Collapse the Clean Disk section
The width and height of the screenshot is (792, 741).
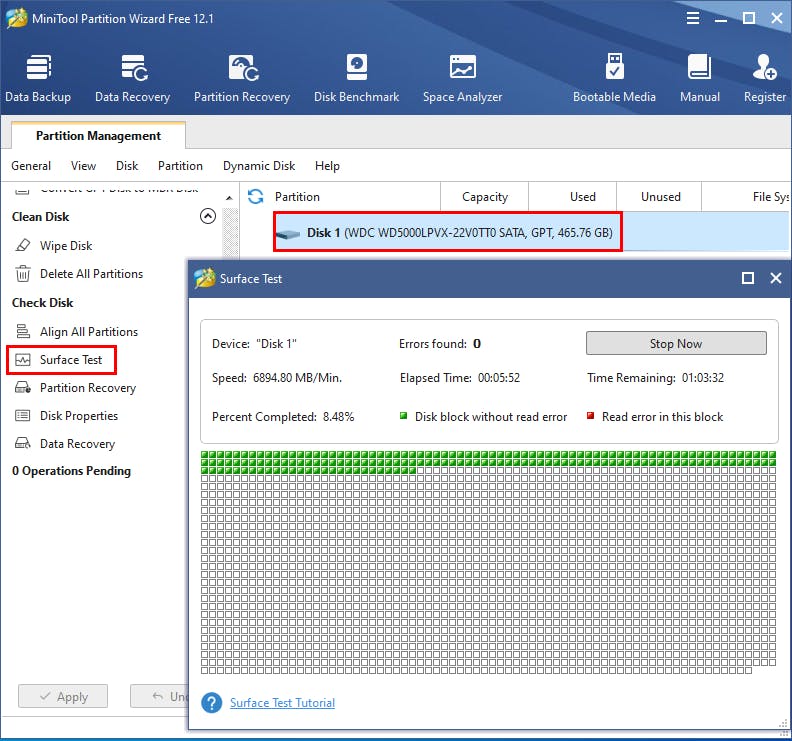[x=208, y=216]
